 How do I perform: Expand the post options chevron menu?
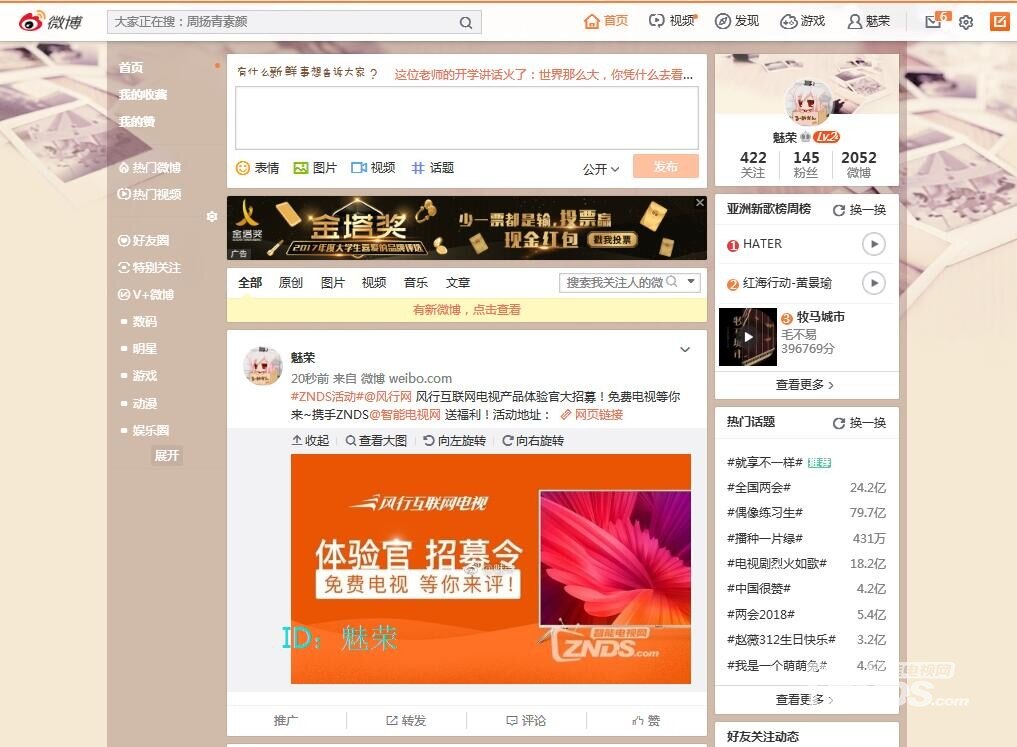685,350
